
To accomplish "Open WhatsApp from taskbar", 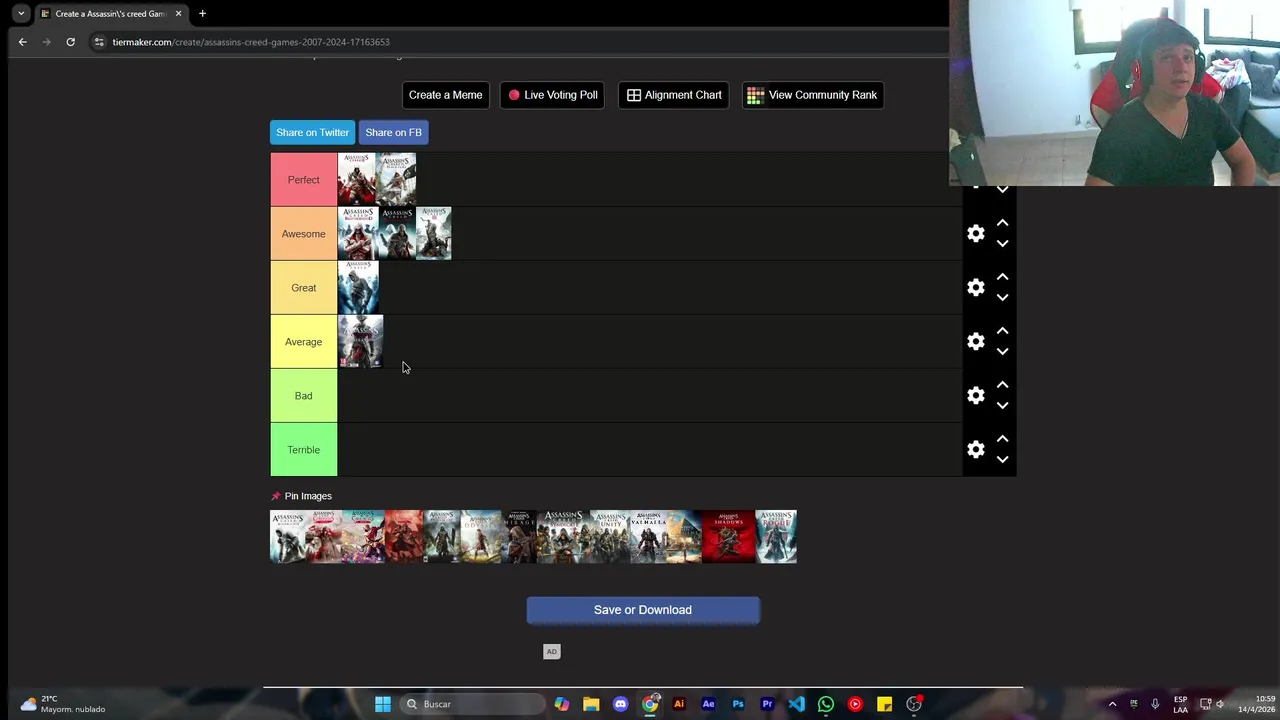I will [826, 704].
